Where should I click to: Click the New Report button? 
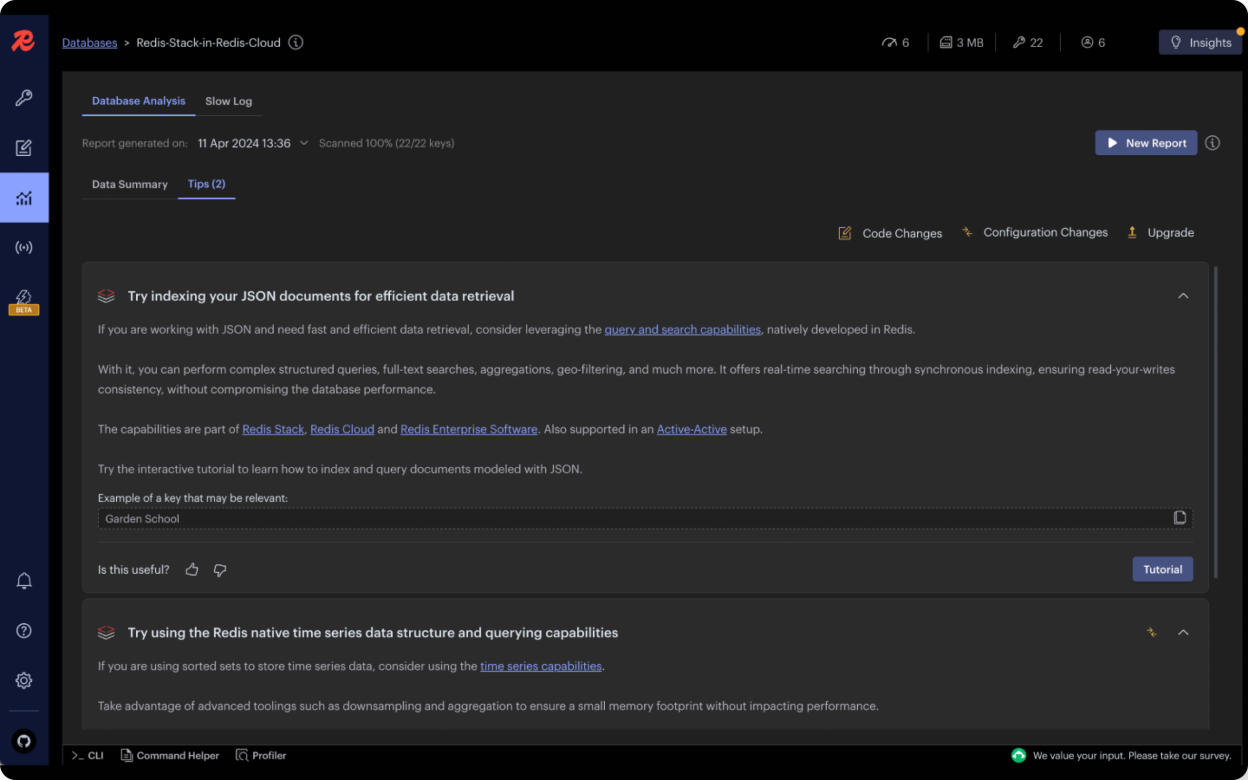(1146, 143)
